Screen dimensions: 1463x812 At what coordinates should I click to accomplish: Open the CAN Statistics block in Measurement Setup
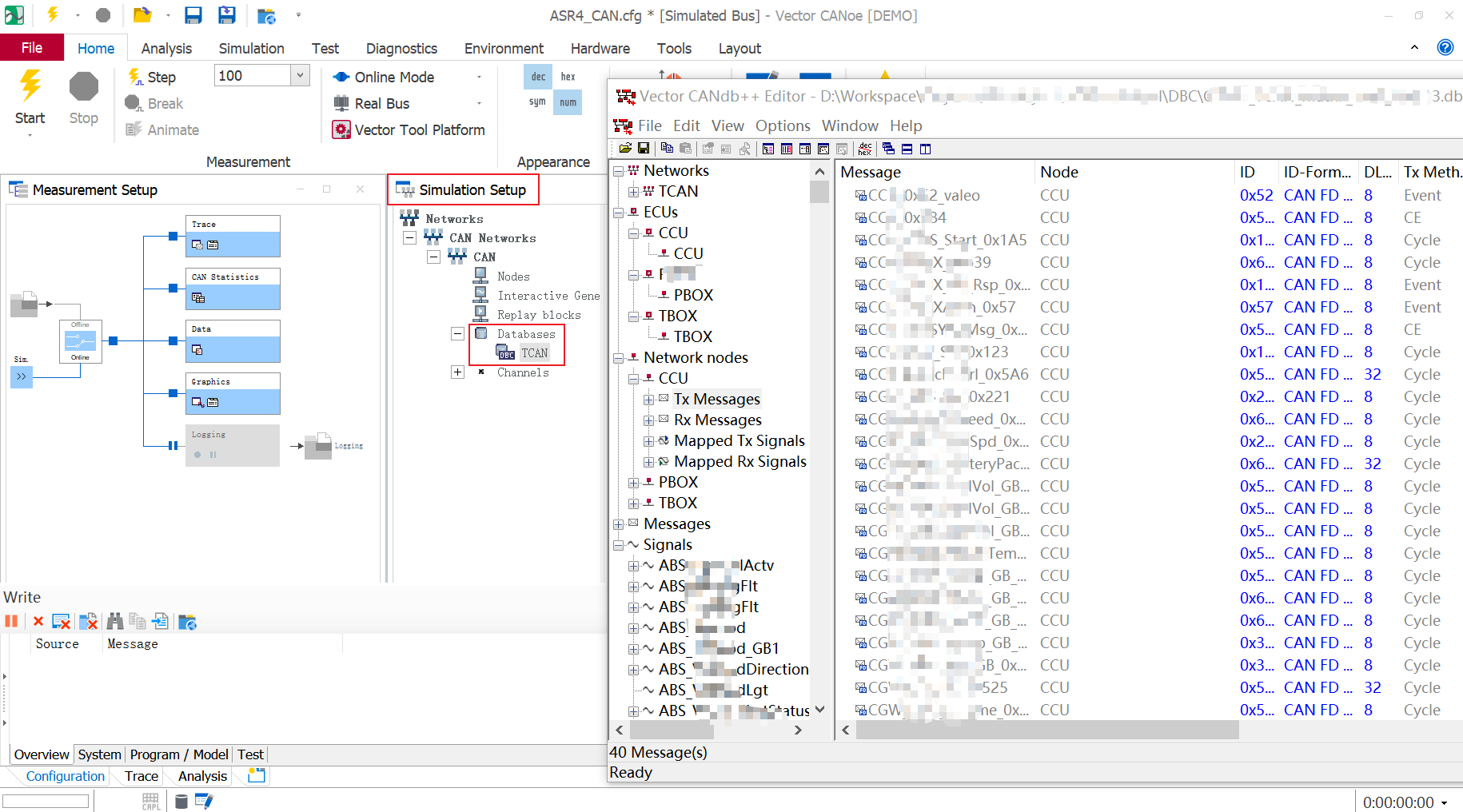click(233, 289)
